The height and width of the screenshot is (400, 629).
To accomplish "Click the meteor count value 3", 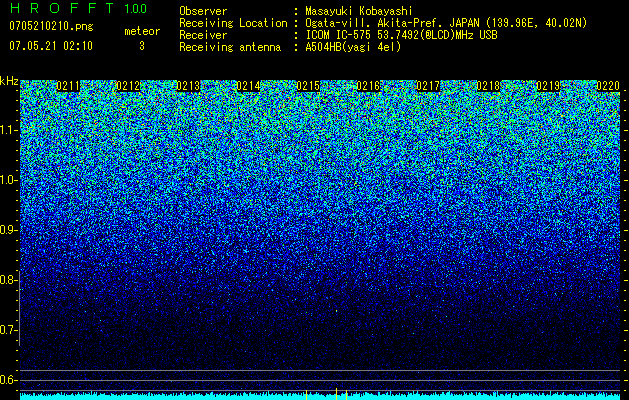I will pyautogui.click(x=142, y=46).
